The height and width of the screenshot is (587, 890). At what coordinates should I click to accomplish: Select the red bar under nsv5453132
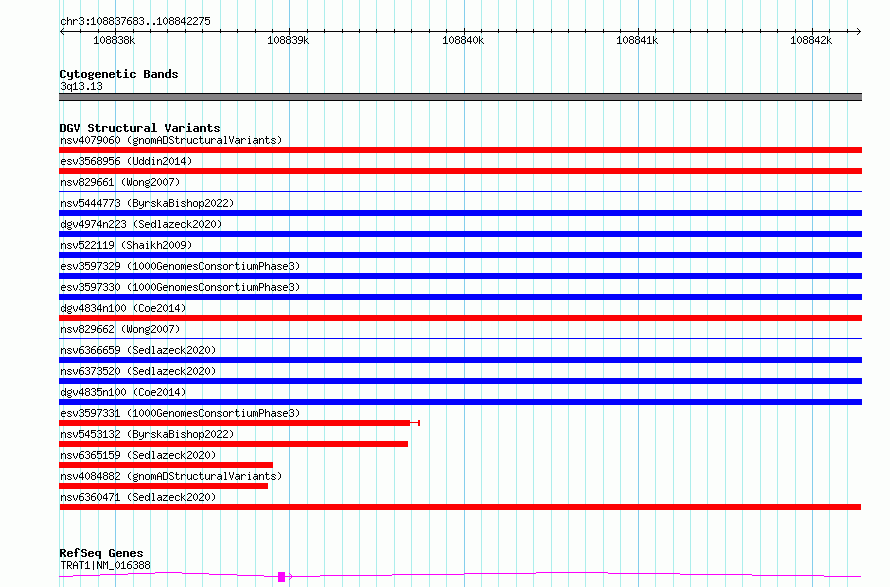[x=233, y=444]
